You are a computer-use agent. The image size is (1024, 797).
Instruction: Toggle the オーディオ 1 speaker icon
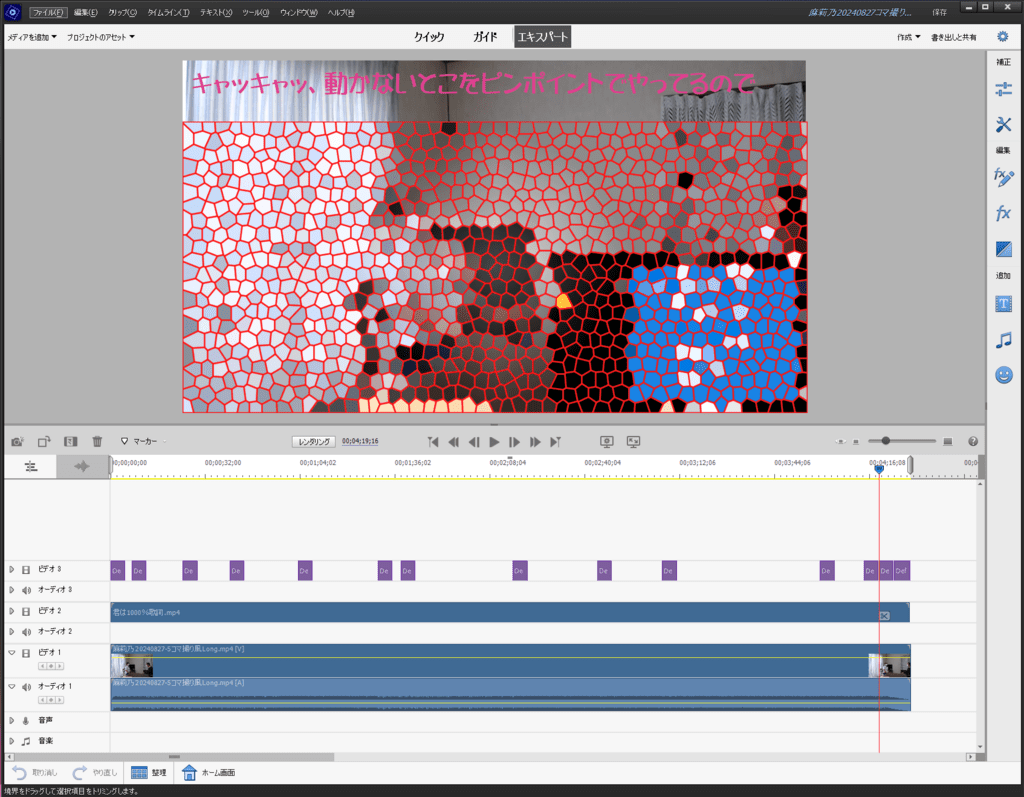tap(26, 687)
